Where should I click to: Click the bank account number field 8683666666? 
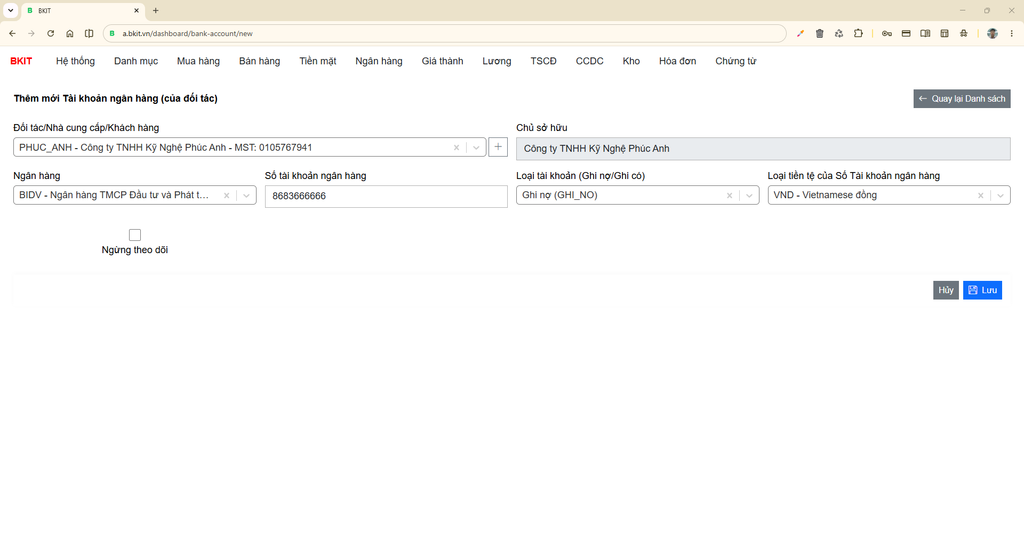coord(386,196)
